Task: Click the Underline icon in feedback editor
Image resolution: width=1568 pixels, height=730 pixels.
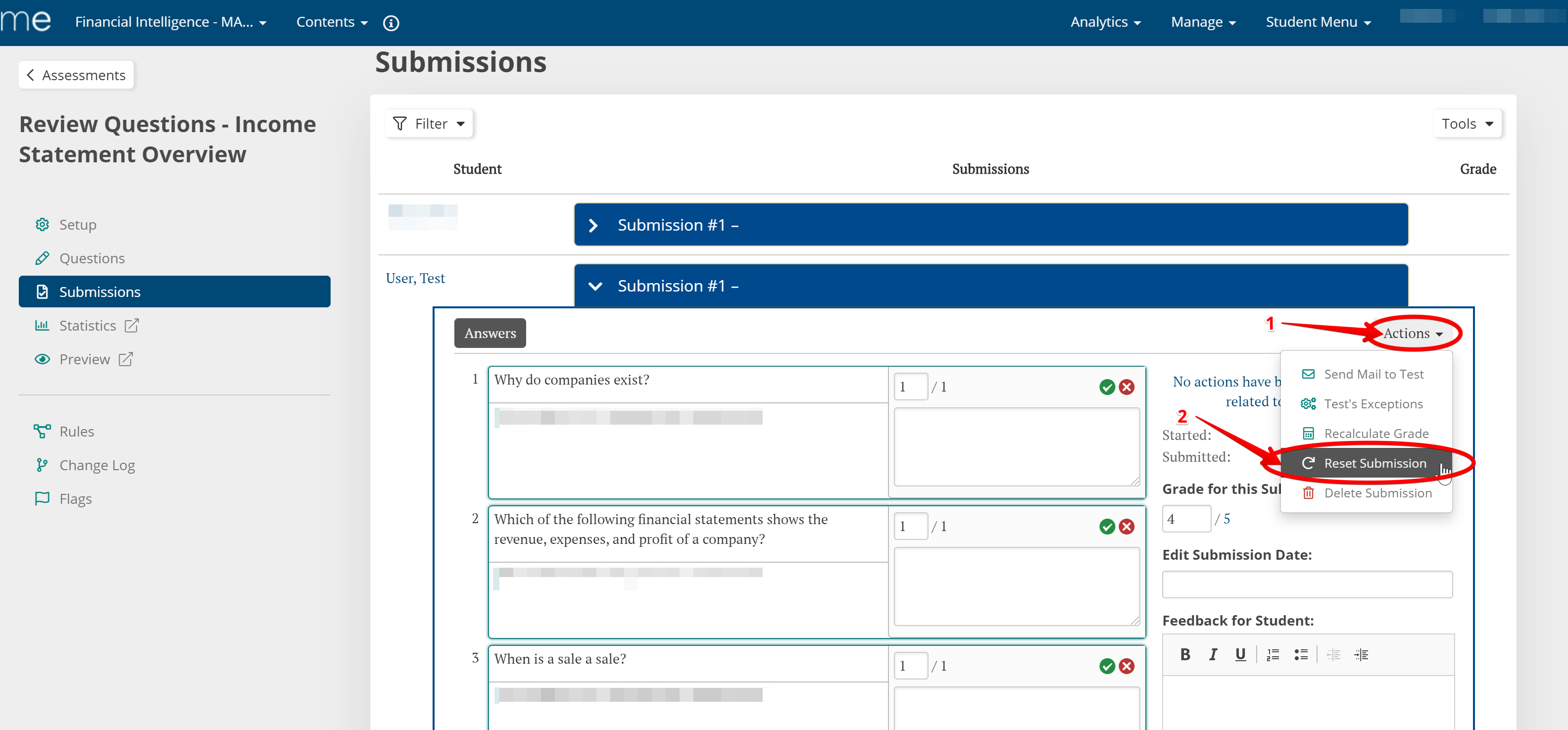Action: [x=1240, y=654]
